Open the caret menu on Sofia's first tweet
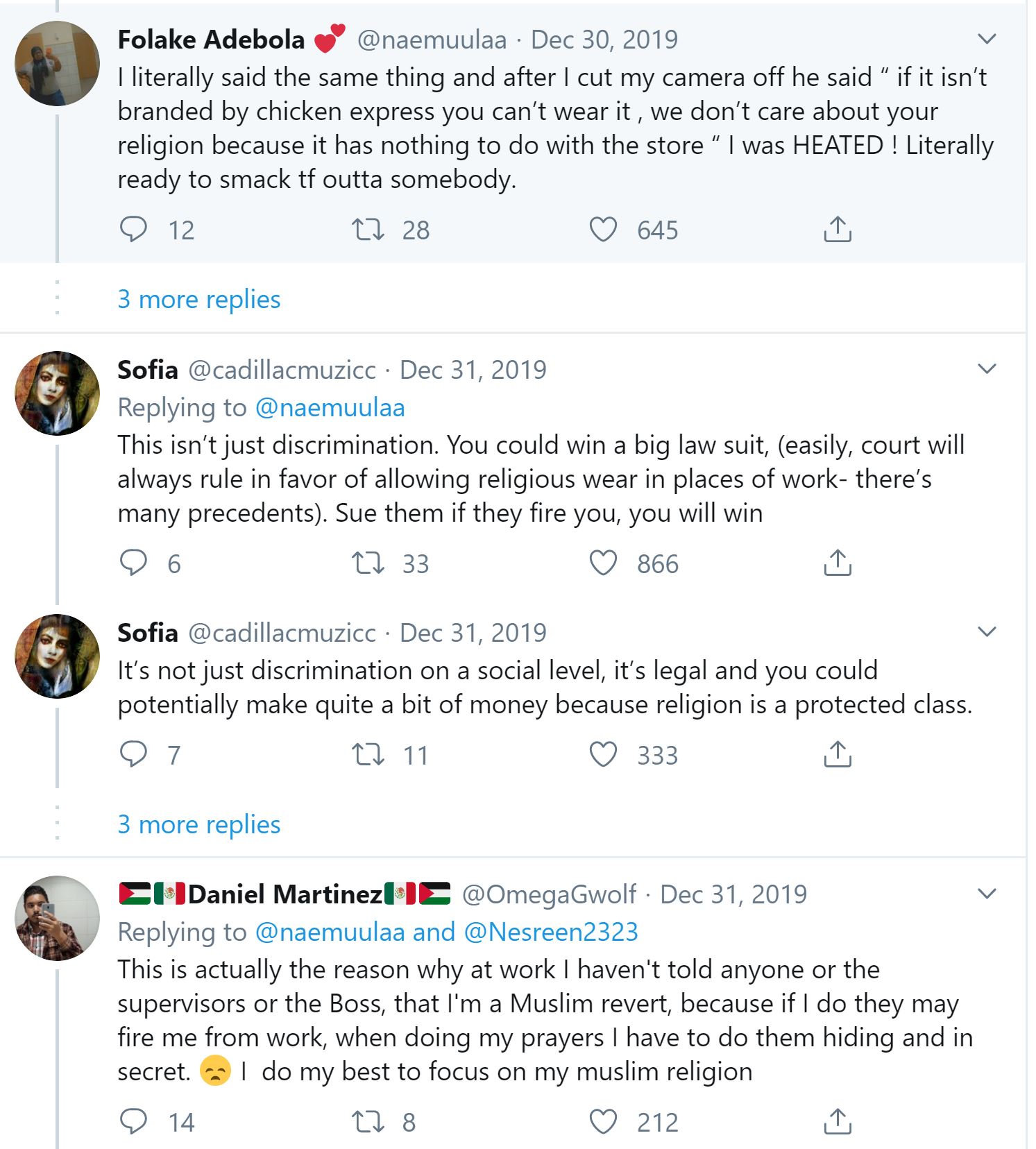The width and height of the screenshot is (1036, 1149). pos(987,369)
